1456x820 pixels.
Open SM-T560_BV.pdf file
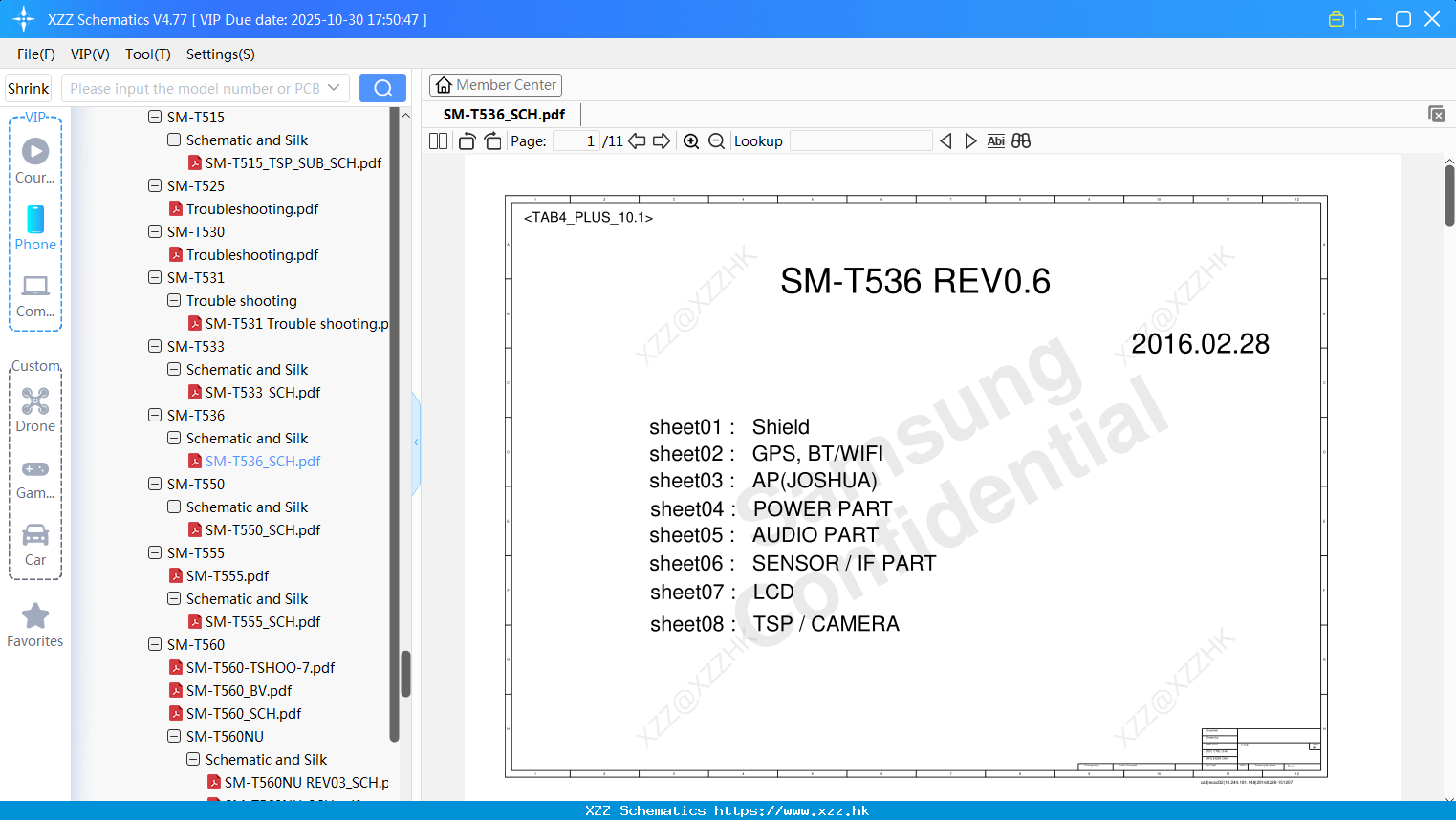[230, 690]
